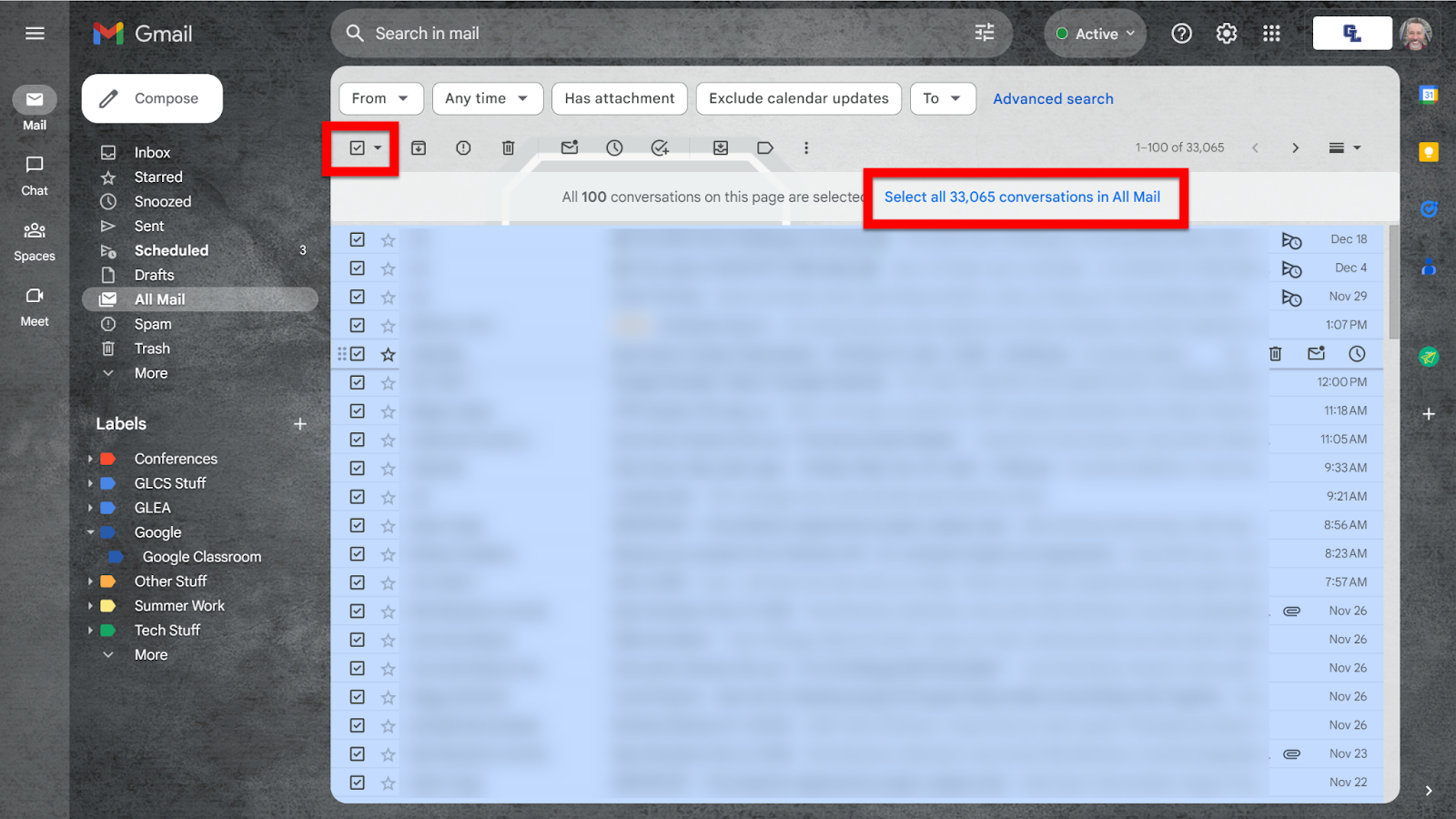Open Google Tasks in side panel
This screenshot has height=819, width=1456.
pyautogui.click(x=1429, y=209)
